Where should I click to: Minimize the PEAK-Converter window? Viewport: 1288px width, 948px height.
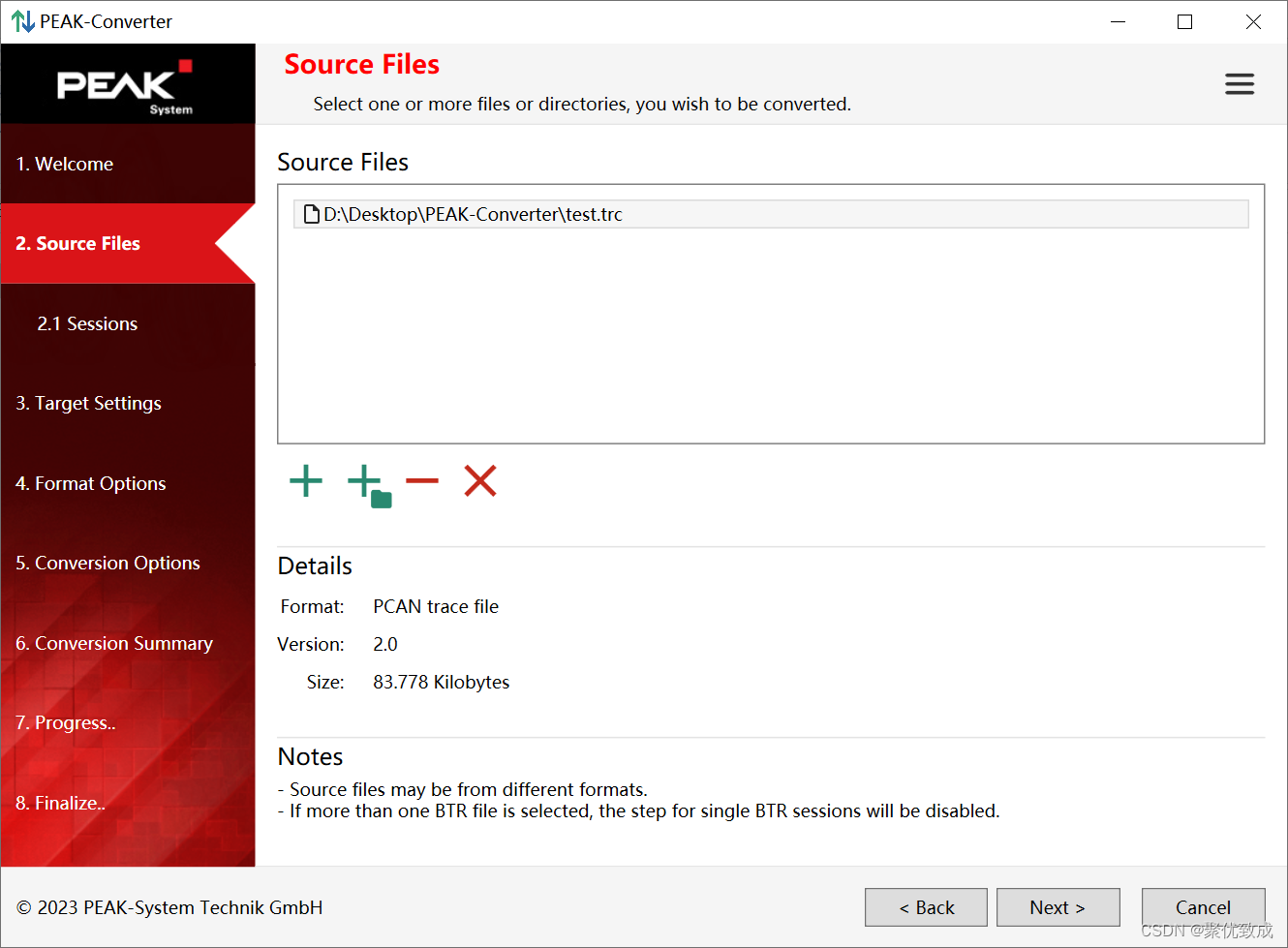coord(1118,21)
